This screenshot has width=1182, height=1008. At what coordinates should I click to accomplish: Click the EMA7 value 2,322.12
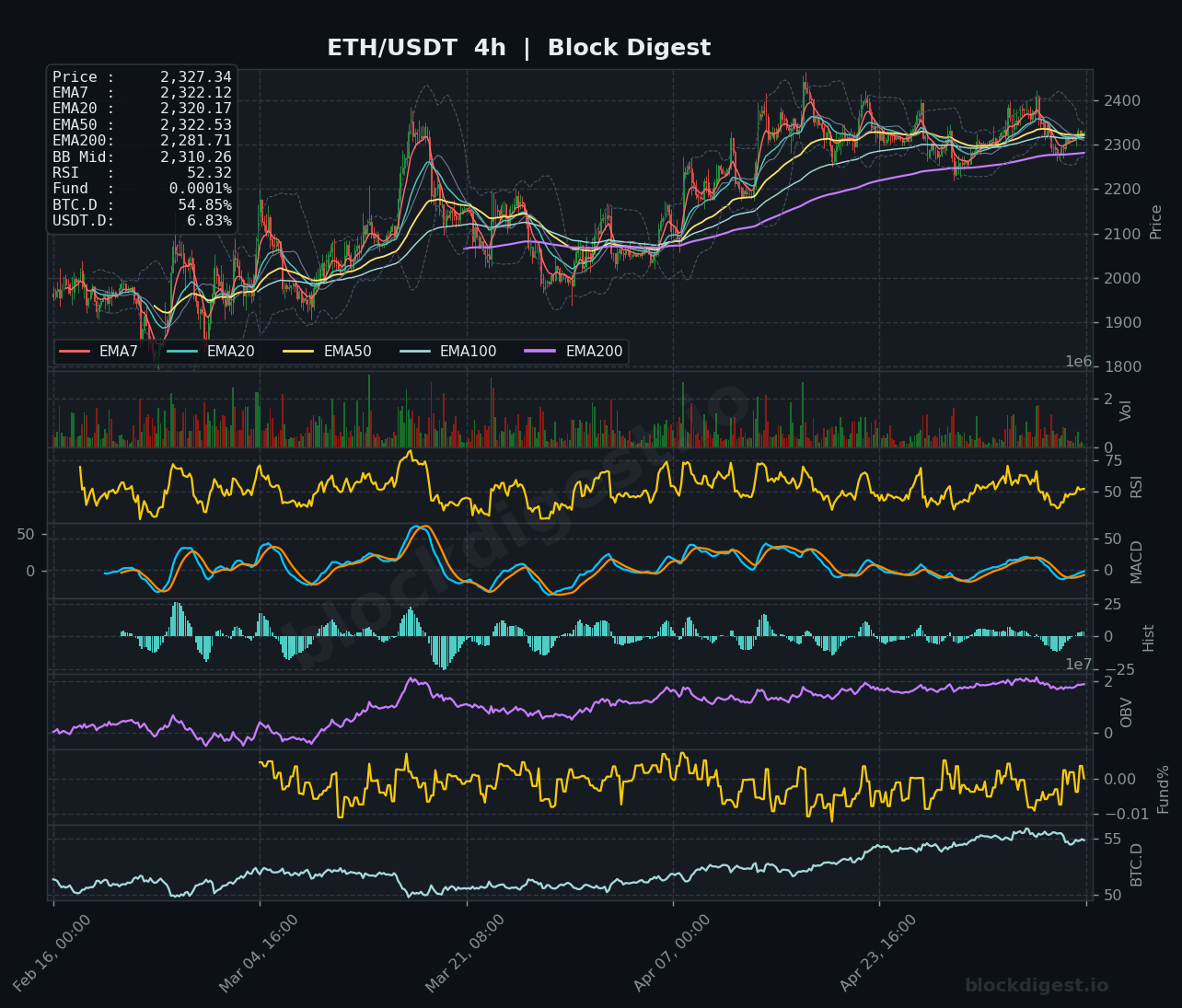pyautogui.click(x=196, y=93)
